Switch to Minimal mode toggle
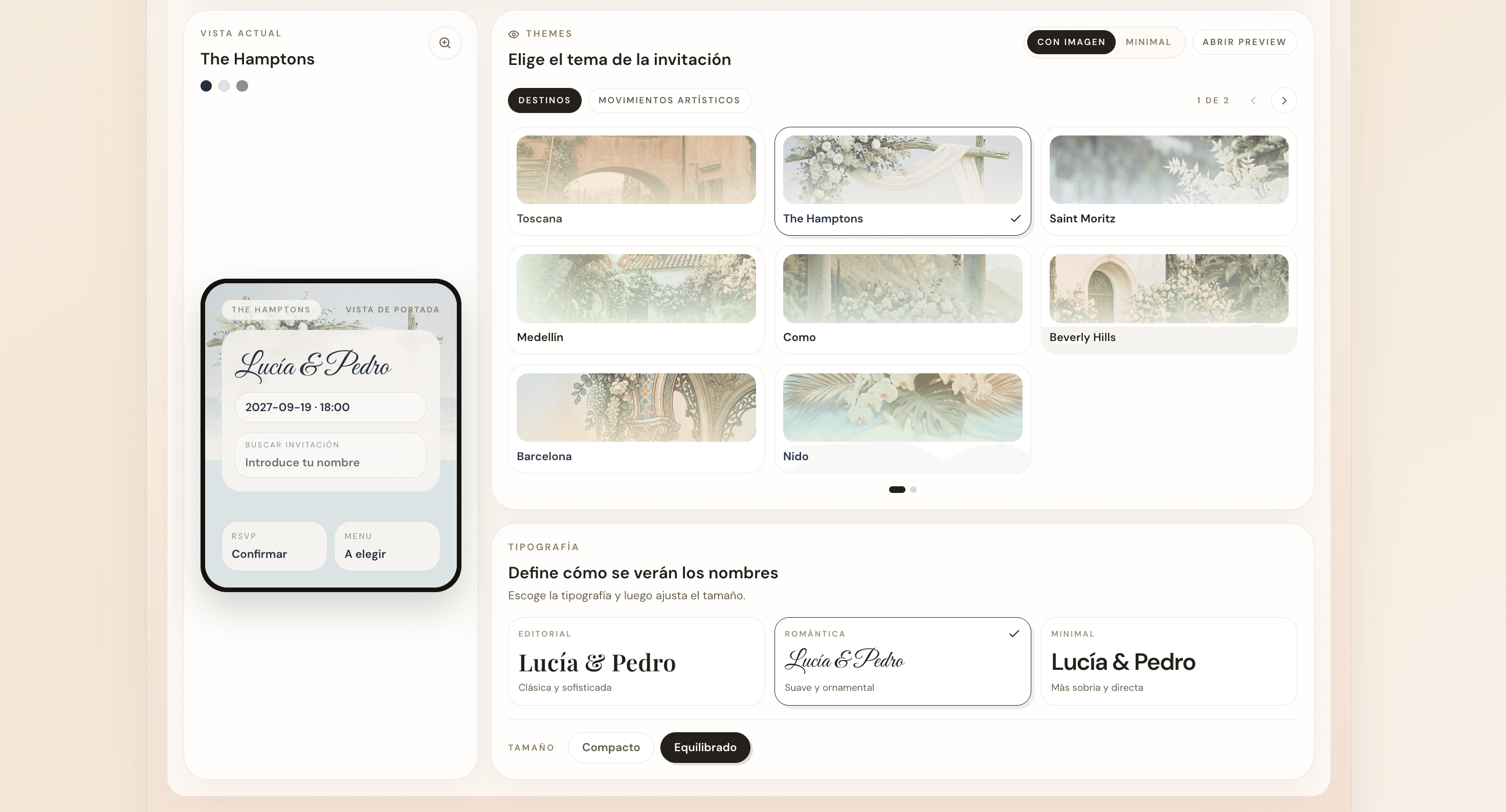This screenshot has width=1506, height=812. (x=1148, y=42)
